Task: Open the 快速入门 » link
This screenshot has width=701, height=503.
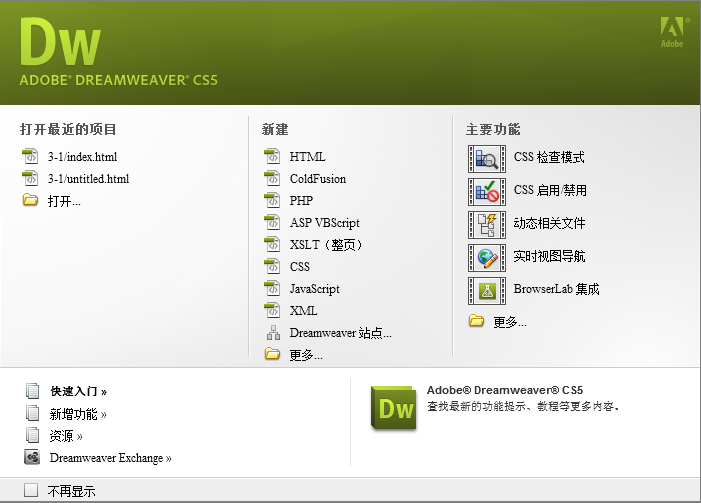Action: (x=78, y=392)
